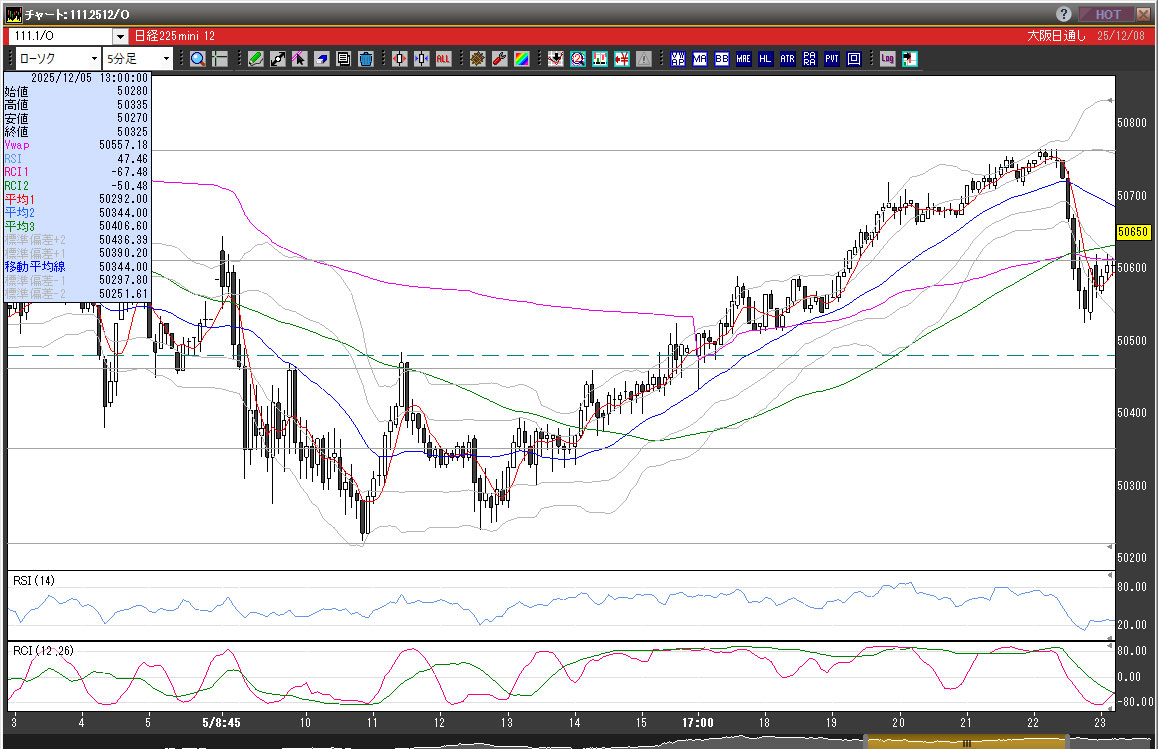This screenshot has height=749, width=1158.
Task: Pick the arrow pointer selection tool
Action: 300,59
